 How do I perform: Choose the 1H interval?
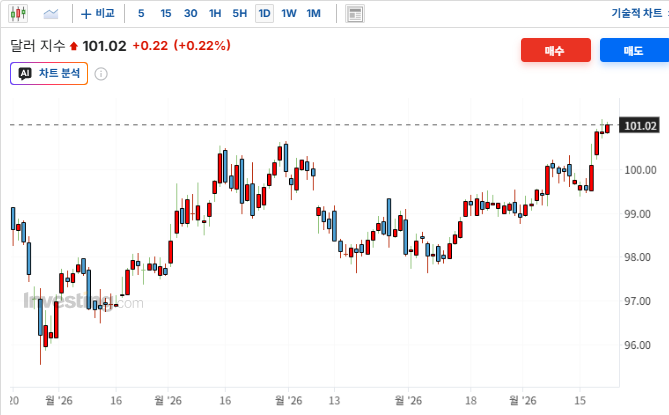pos(215,14)
